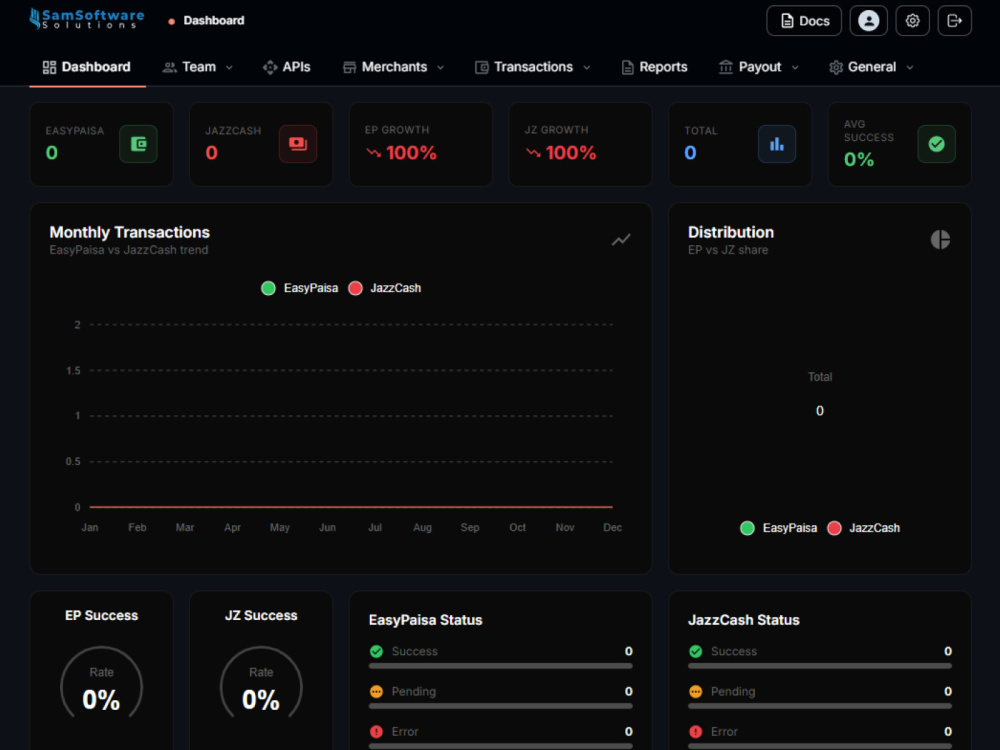Open the Docs page
This screenshot has height=750, width=1000.
804,21
